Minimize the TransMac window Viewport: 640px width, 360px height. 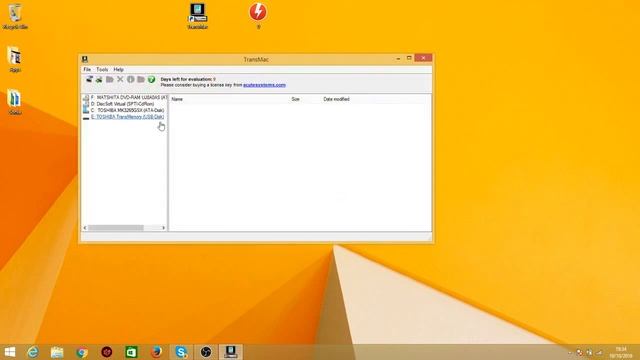[x=398, y=59]
